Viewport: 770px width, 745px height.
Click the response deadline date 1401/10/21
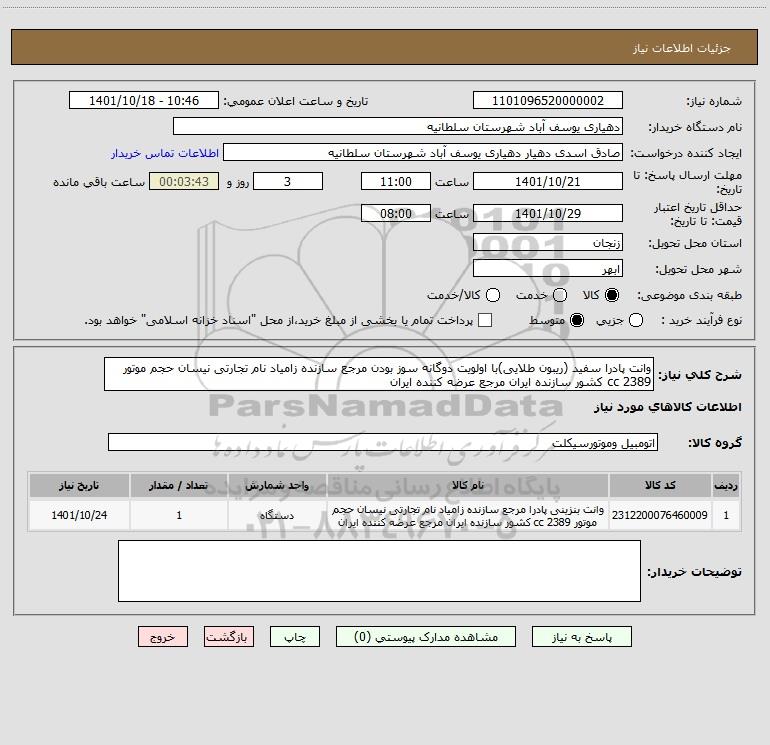point(548,182)
